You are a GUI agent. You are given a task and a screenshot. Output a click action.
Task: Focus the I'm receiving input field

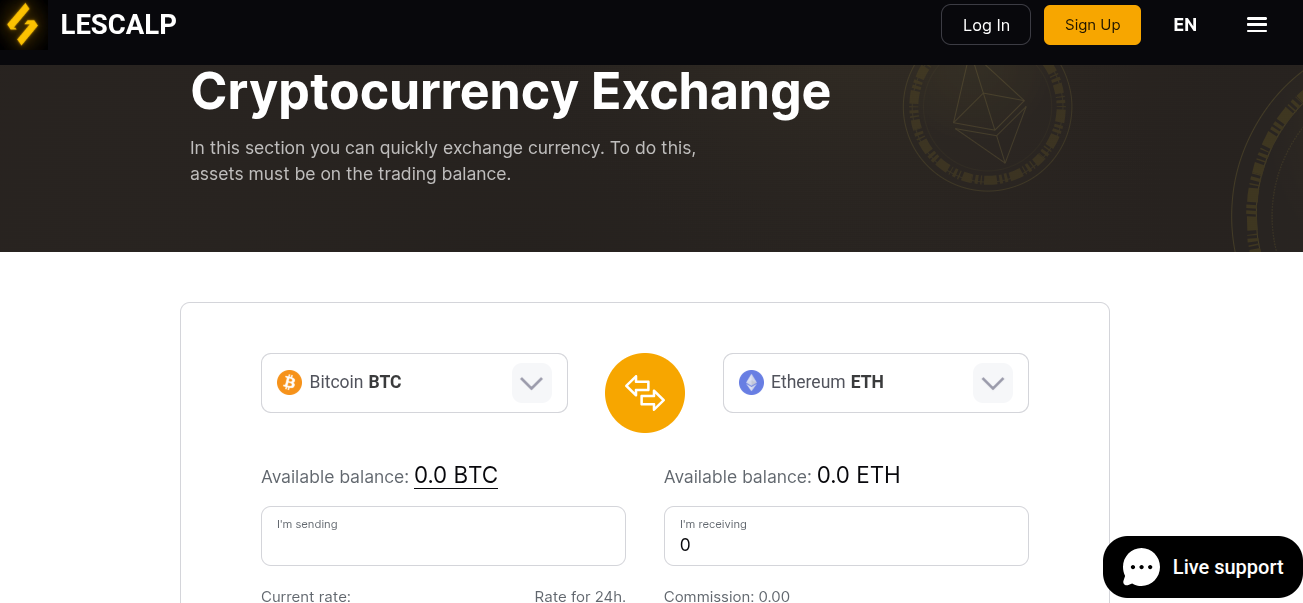846,536
